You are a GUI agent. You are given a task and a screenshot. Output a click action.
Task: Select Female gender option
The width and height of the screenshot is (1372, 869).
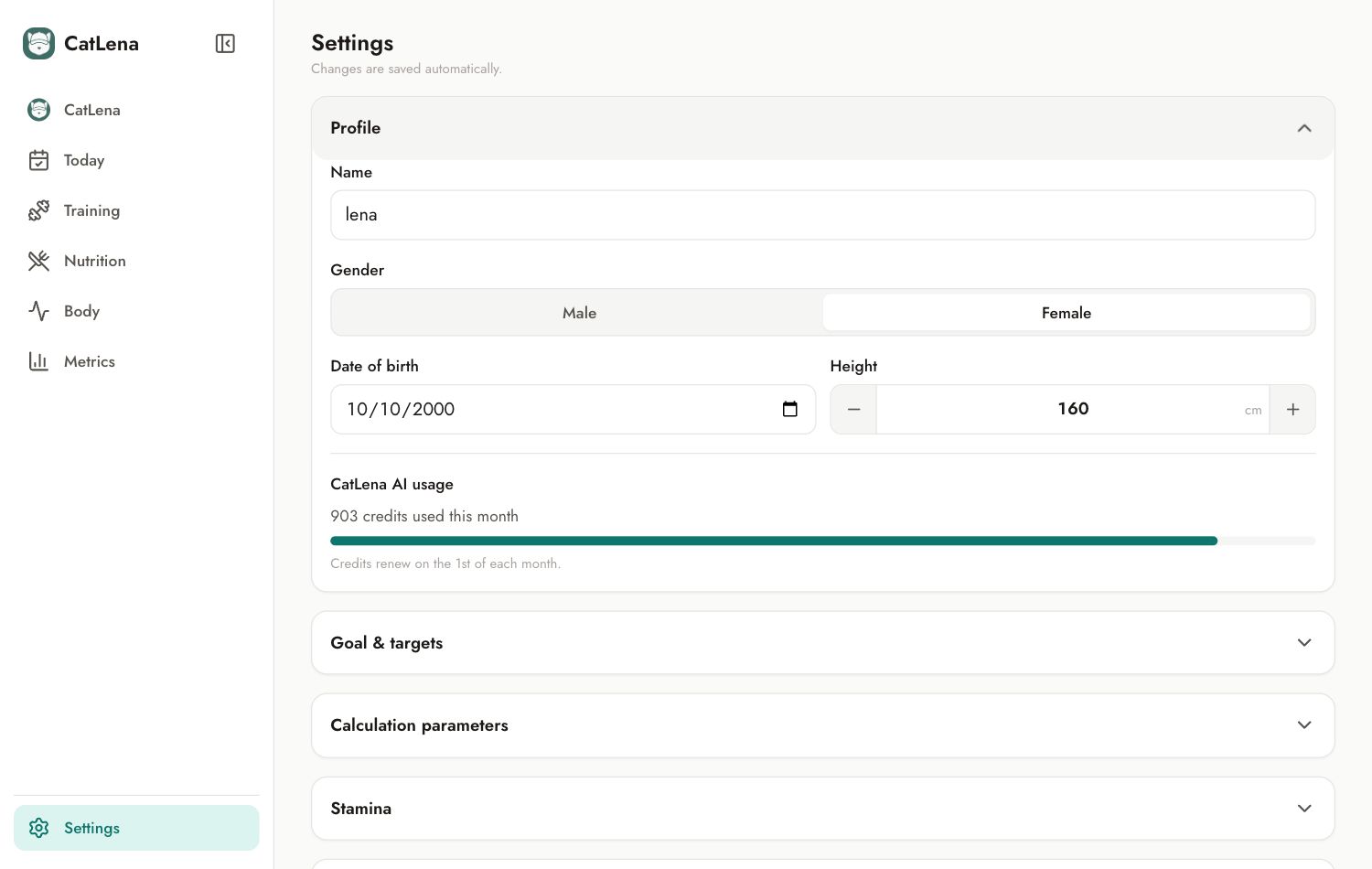pos(1067,313)
